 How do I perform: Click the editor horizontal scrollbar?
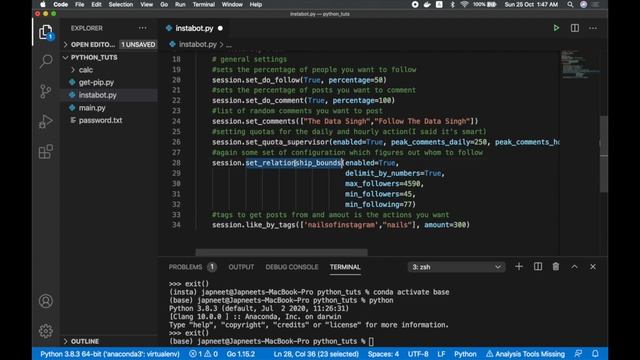[x=281, y=252]
